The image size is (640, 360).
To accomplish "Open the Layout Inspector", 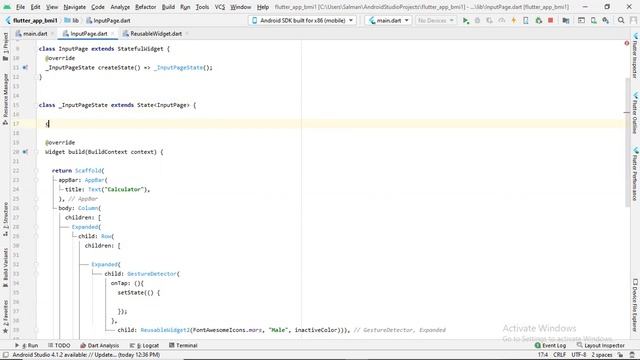I will [x=600, y=345].
